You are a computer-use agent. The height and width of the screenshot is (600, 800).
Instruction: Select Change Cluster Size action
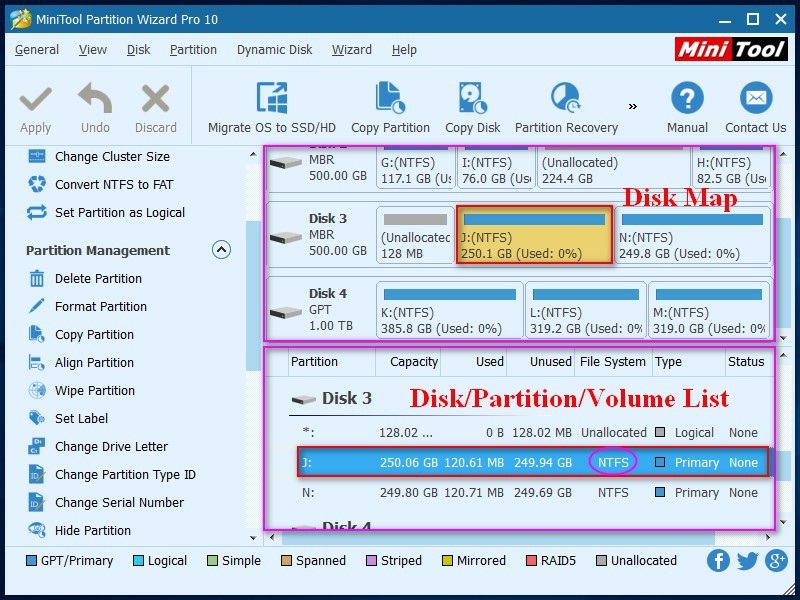click(x=99, y=157)
